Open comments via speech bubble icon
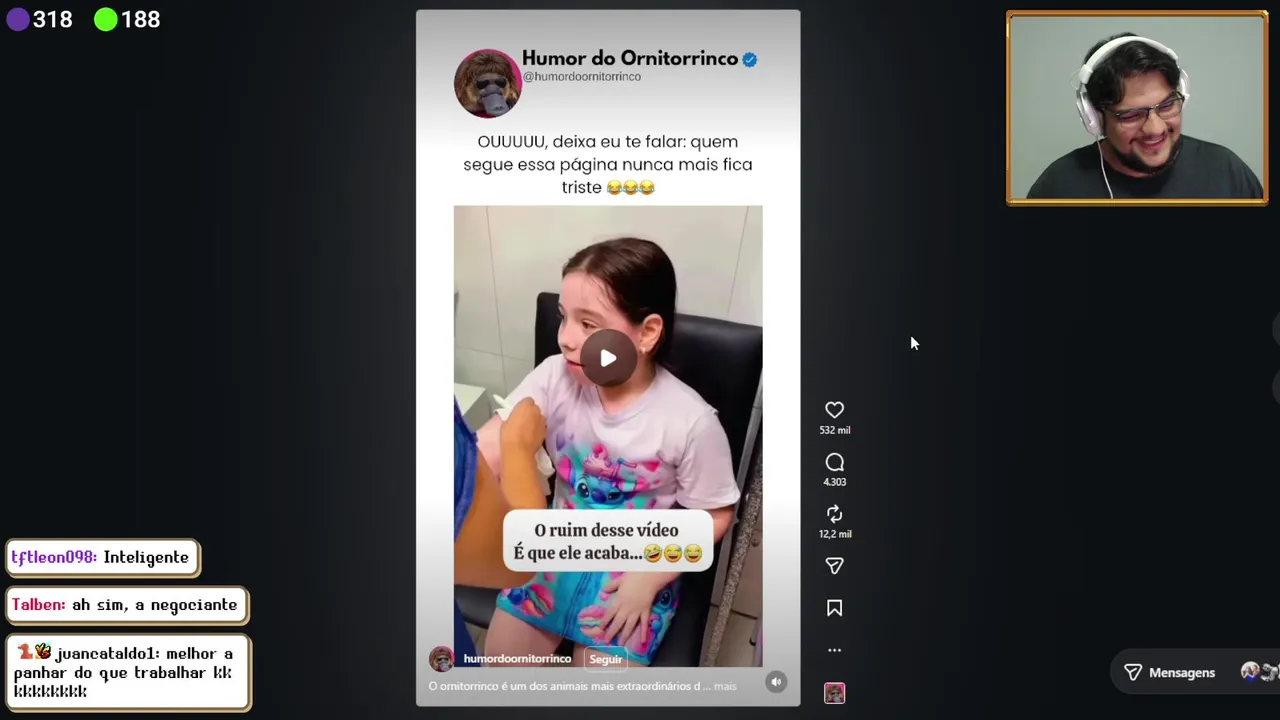 (x=834, y=462)
